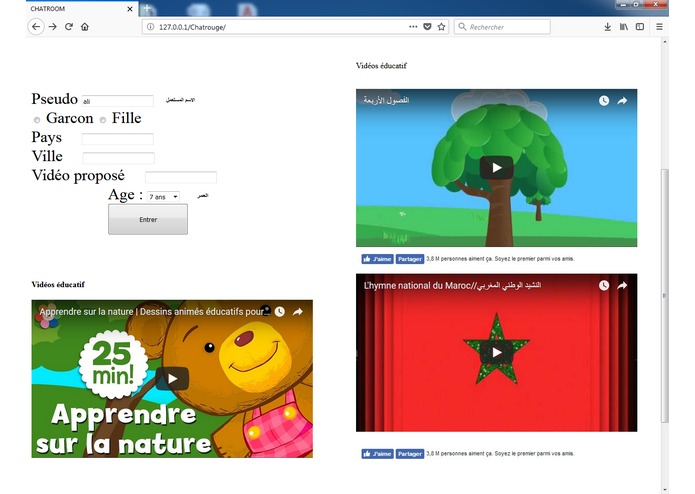Close the CHATROOM tab
The width and height of the screenshot is (695, 494).
tap(130, 9)
